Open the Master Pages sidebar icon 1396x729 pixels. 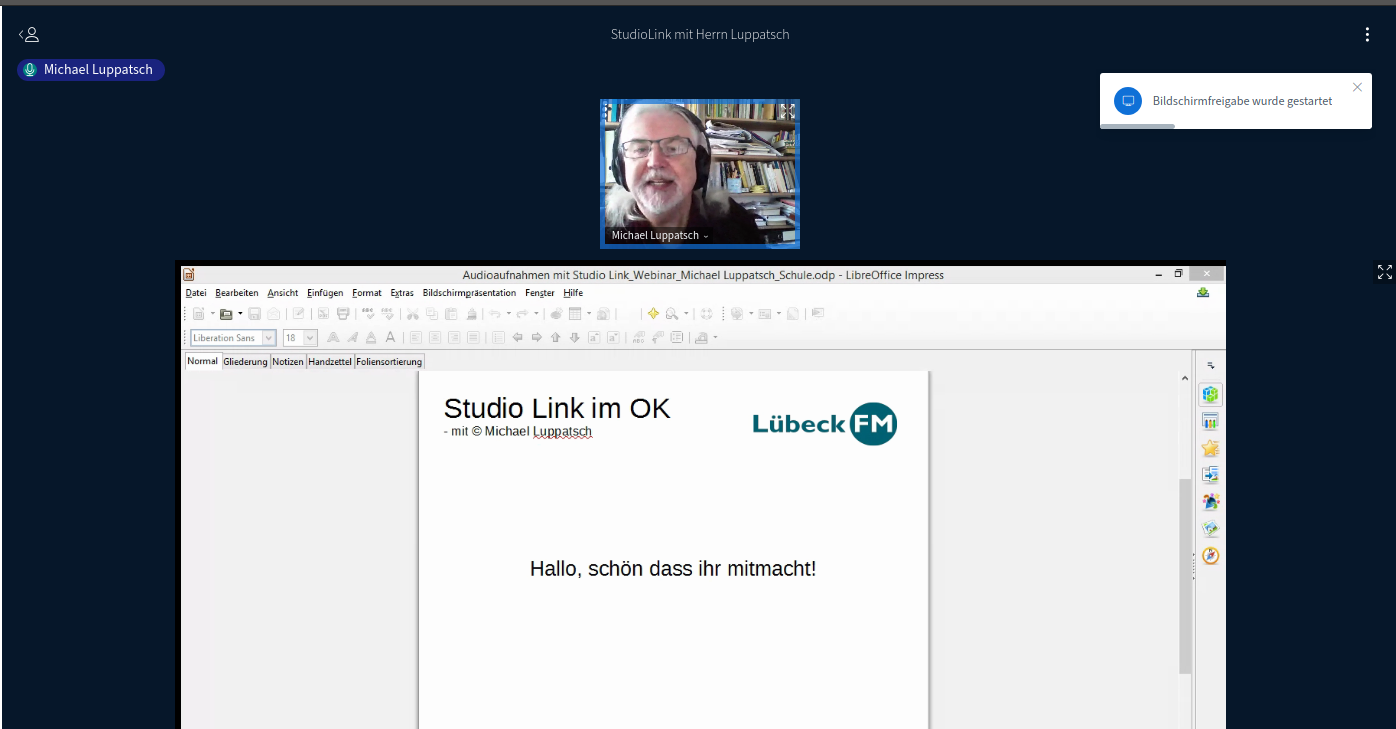pos(1210,421)
